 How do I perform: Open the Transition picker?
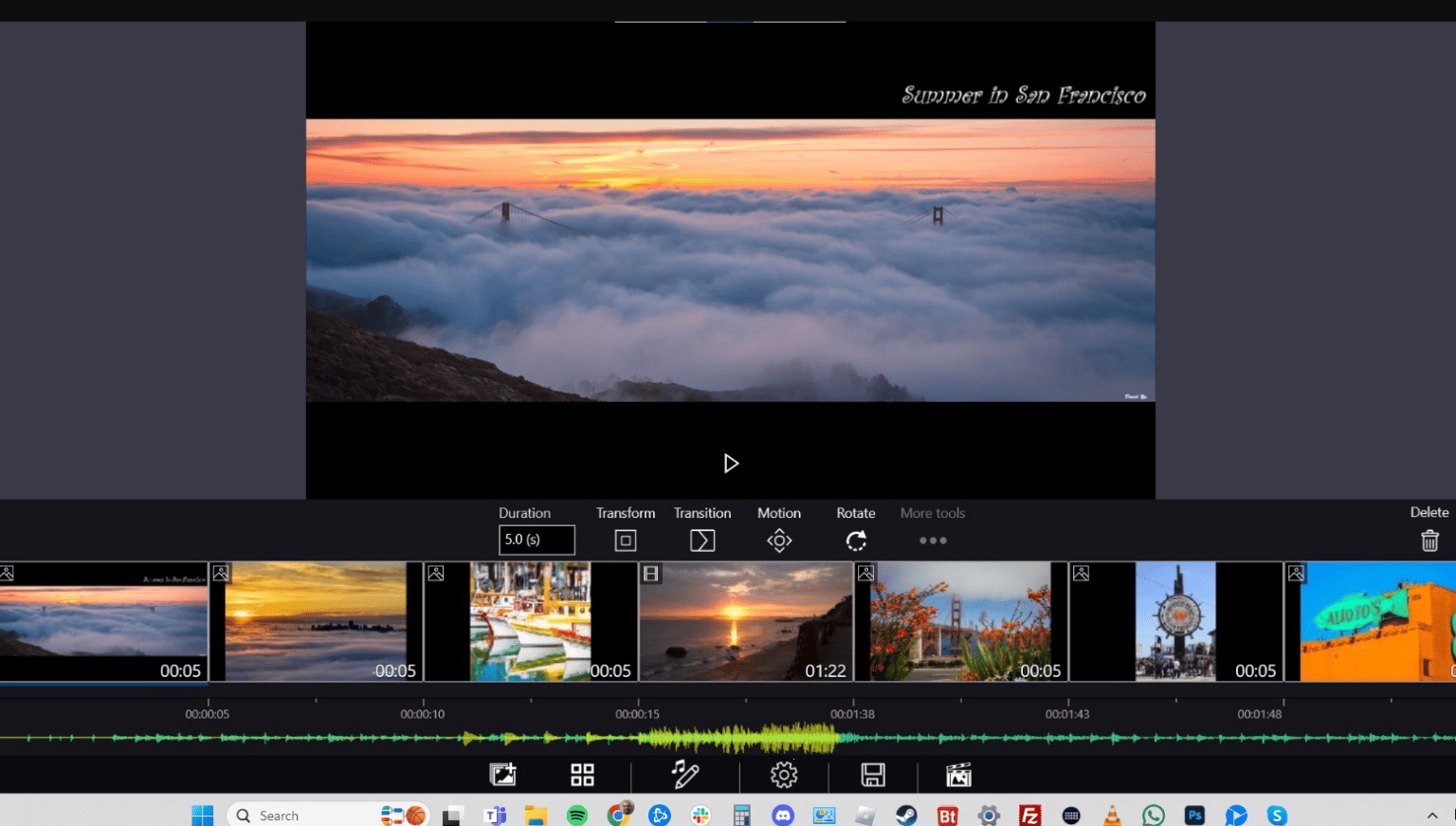(x=701, y=540)
